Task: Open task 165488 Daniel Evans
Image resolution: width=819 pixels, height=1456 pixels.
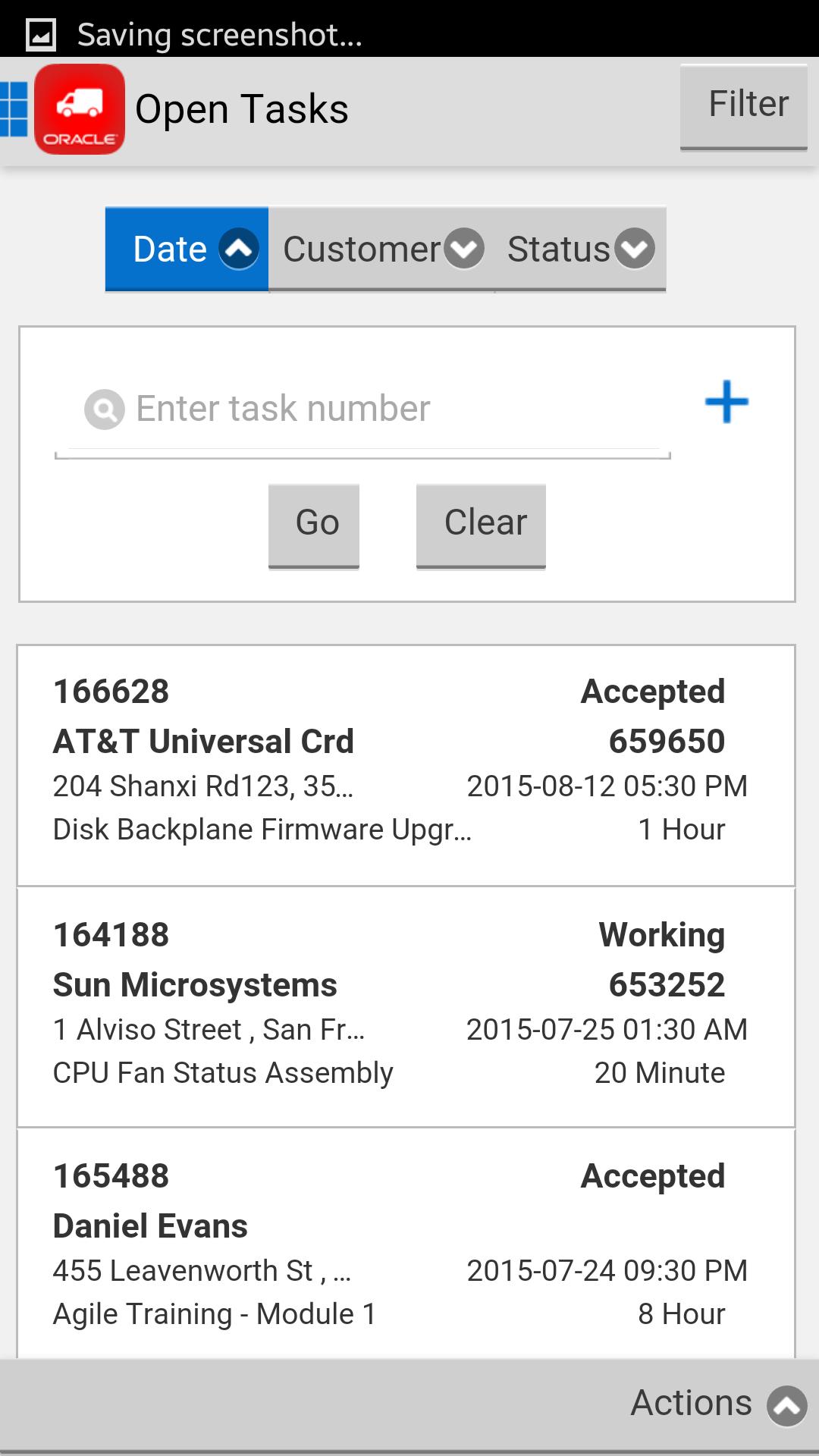Action: click(406, 1244)
